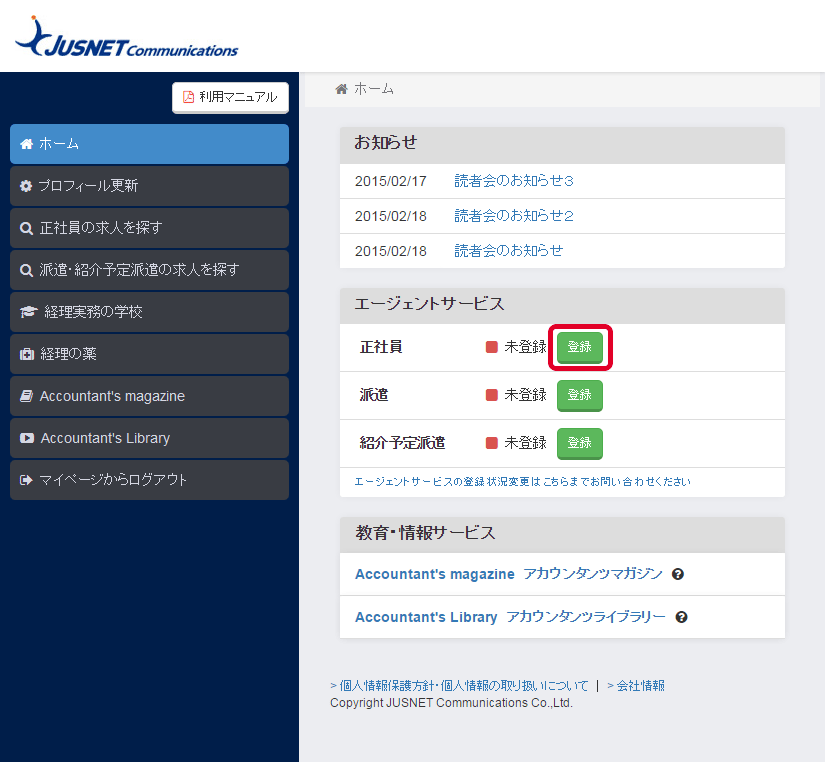The width and height of the screenshot is (825, 762).
Task: Open Accountant's magazine sidebar item
Action: (x=149, y=396)
